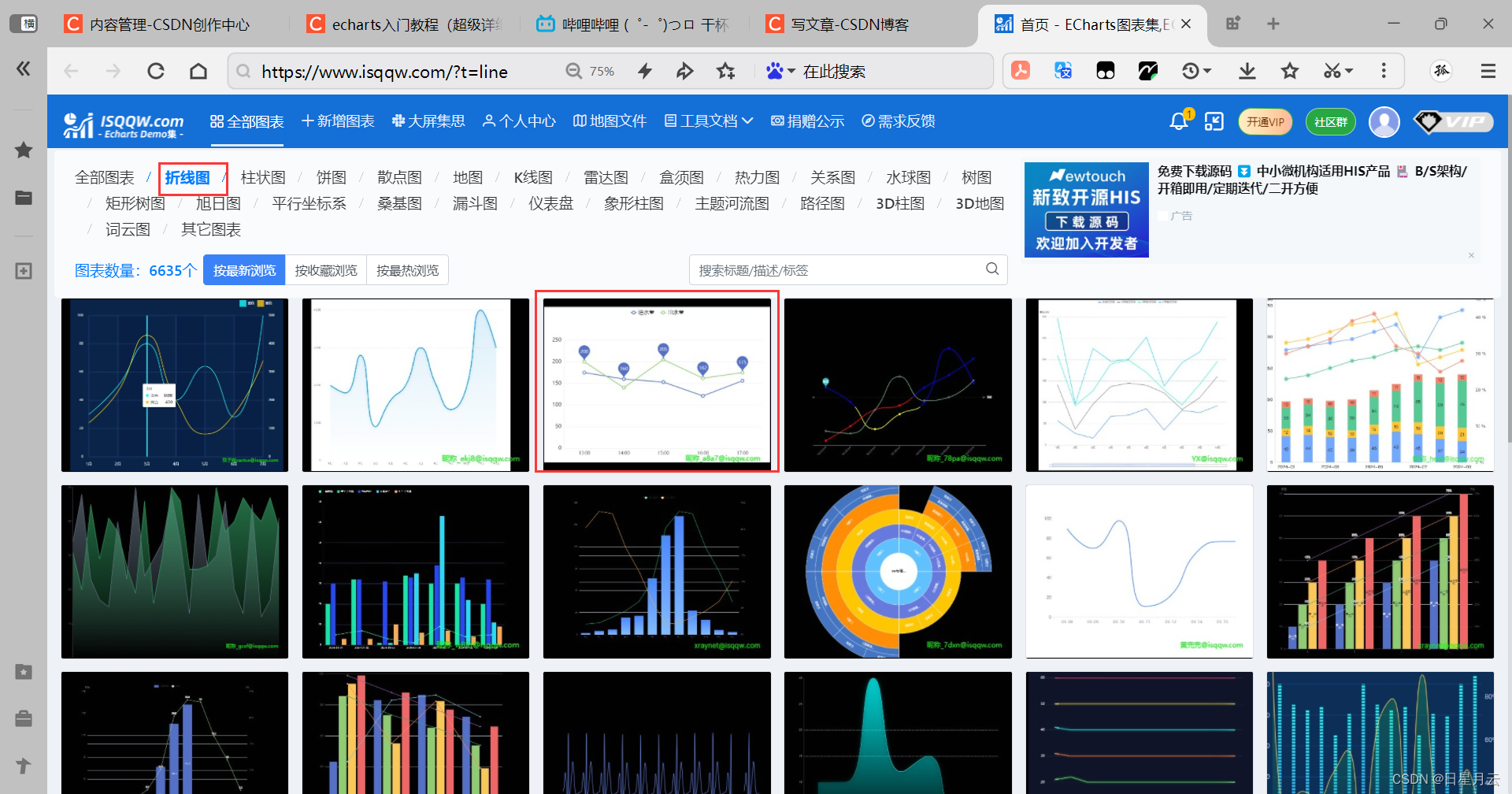Open 全部图表 in the navigation bar

(247, 121)
